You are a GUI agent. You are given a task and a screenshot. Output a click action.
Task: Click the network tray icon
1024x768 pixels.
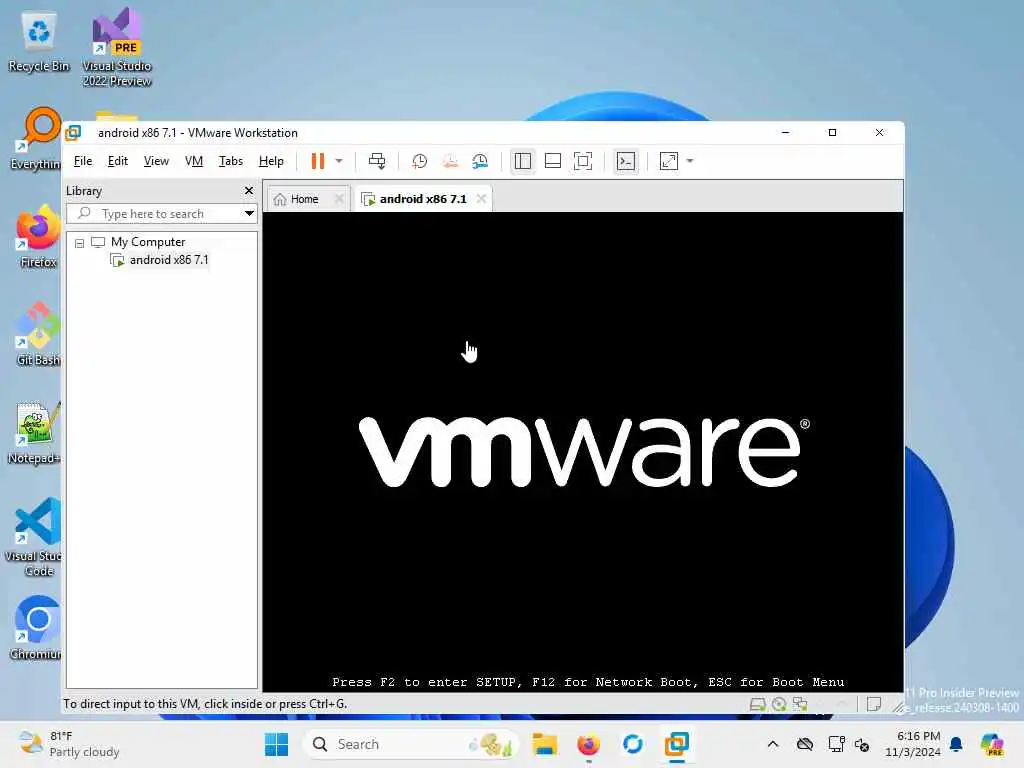836,744
